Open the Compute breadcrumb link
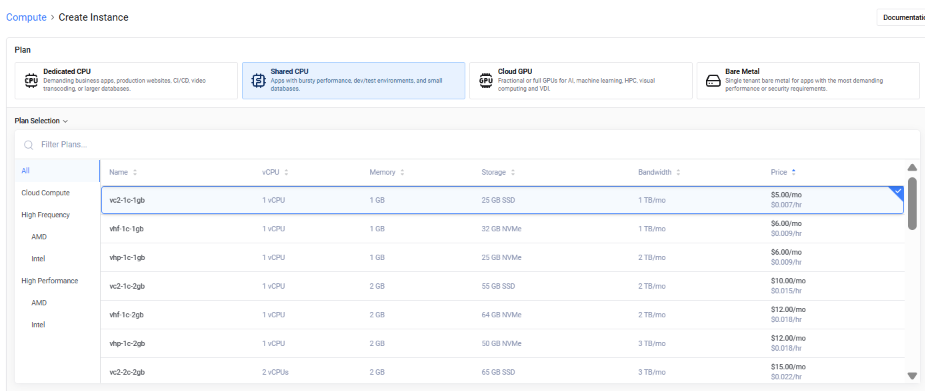The height and width of the screenshot is (391, 925). tap(26, 18)
